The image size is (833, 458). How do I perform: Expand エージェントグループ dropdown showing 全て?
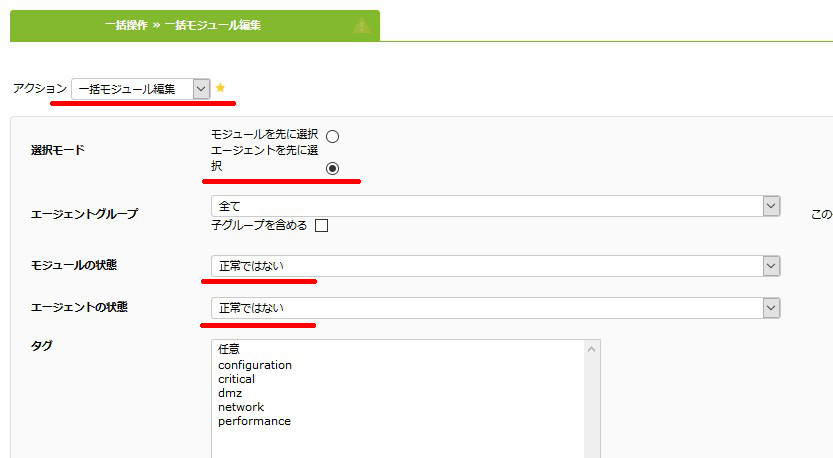[x=496, y=206]
